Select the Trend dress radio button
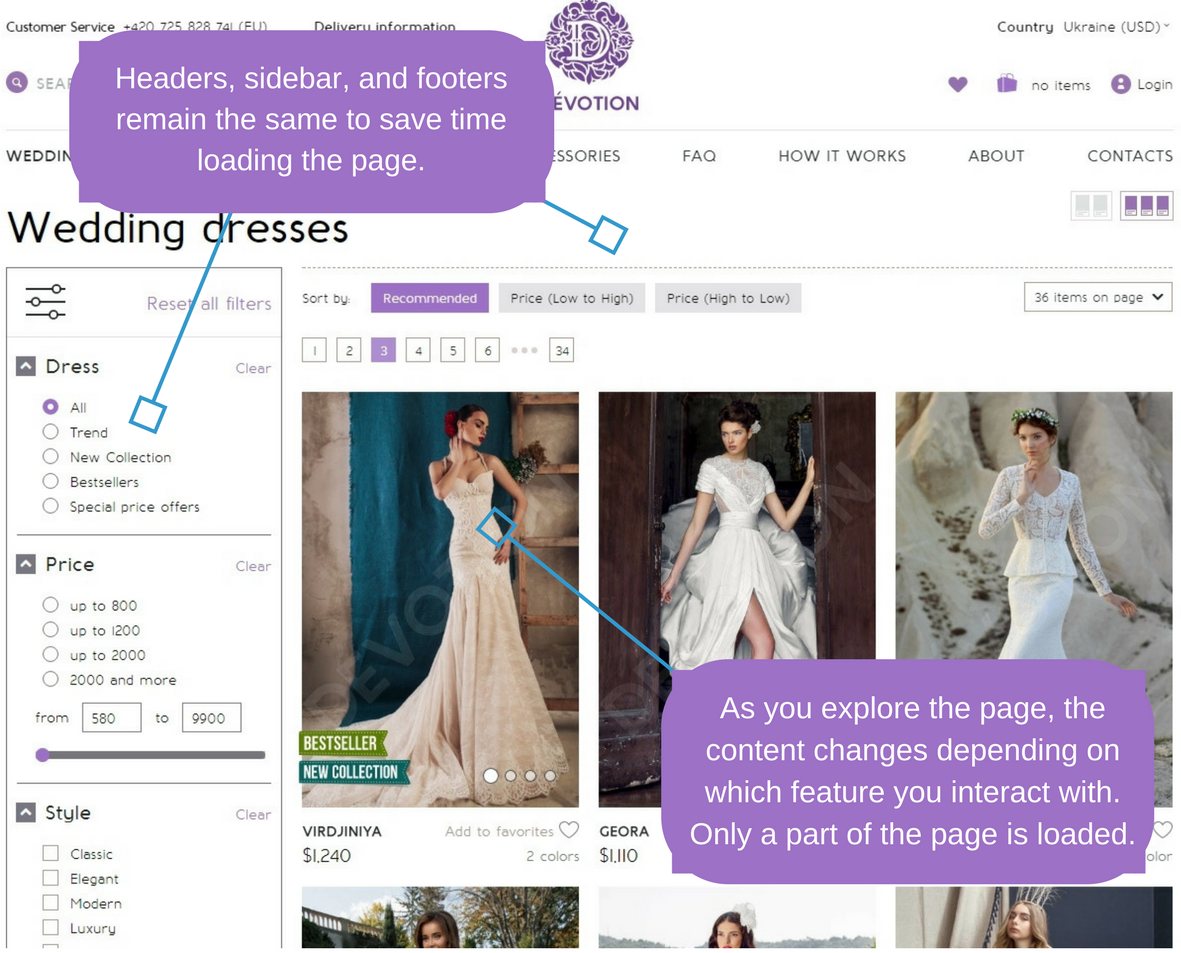 [x=51, y=432]
